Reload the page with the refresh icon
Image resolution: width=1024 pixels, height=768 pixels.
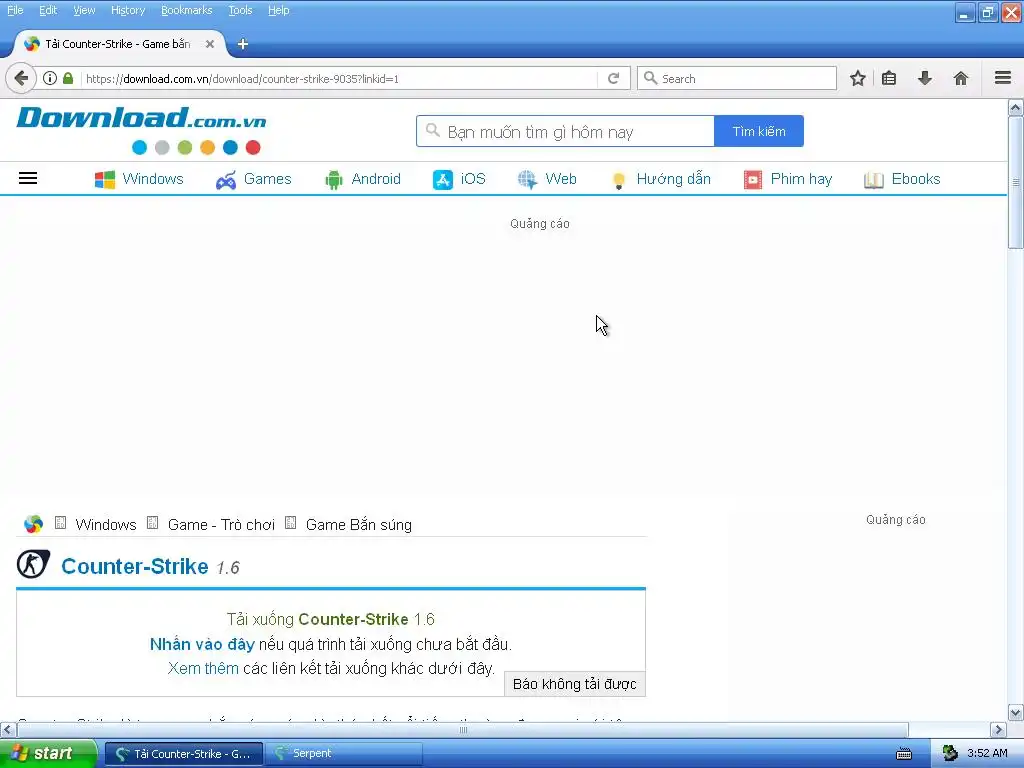[613, 78]
